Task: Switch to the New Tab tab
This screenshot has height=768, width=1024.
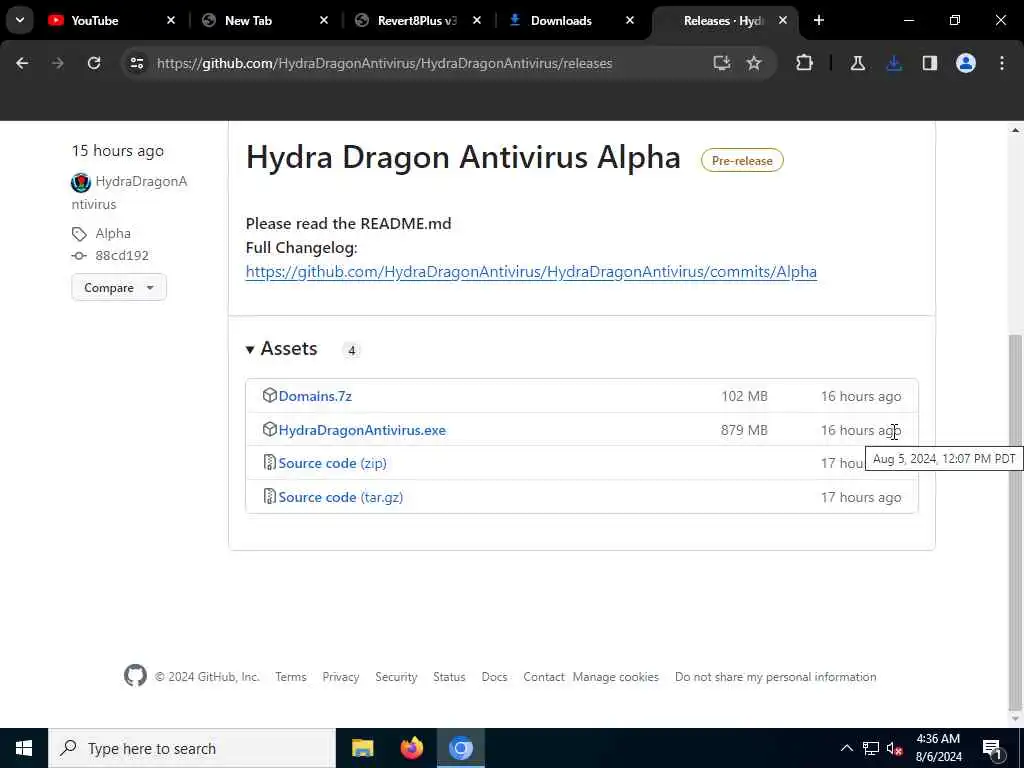Action: (264, 20)
